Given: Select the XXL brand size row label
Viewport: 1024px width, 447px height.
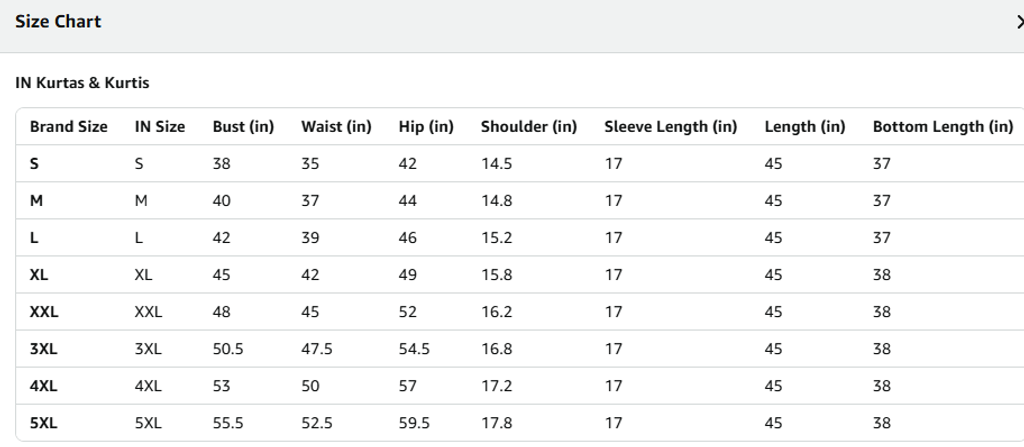Looking at the screenshot, I should (x=44, y=312).
